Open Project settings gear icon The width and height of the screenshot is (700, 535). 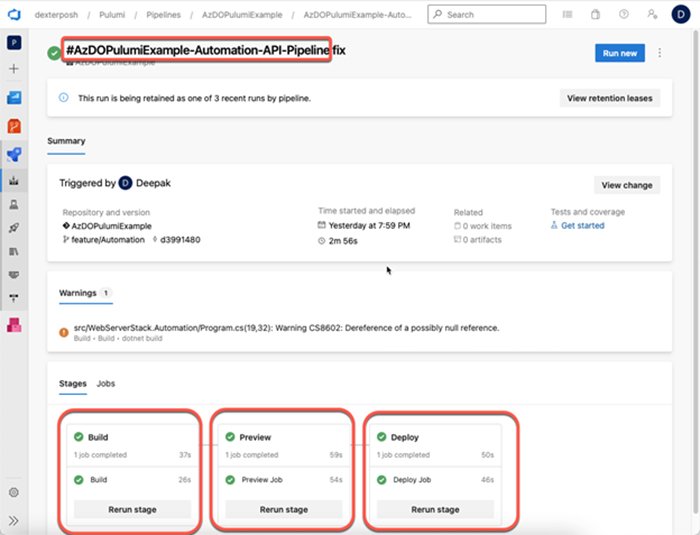click(15, 492)
